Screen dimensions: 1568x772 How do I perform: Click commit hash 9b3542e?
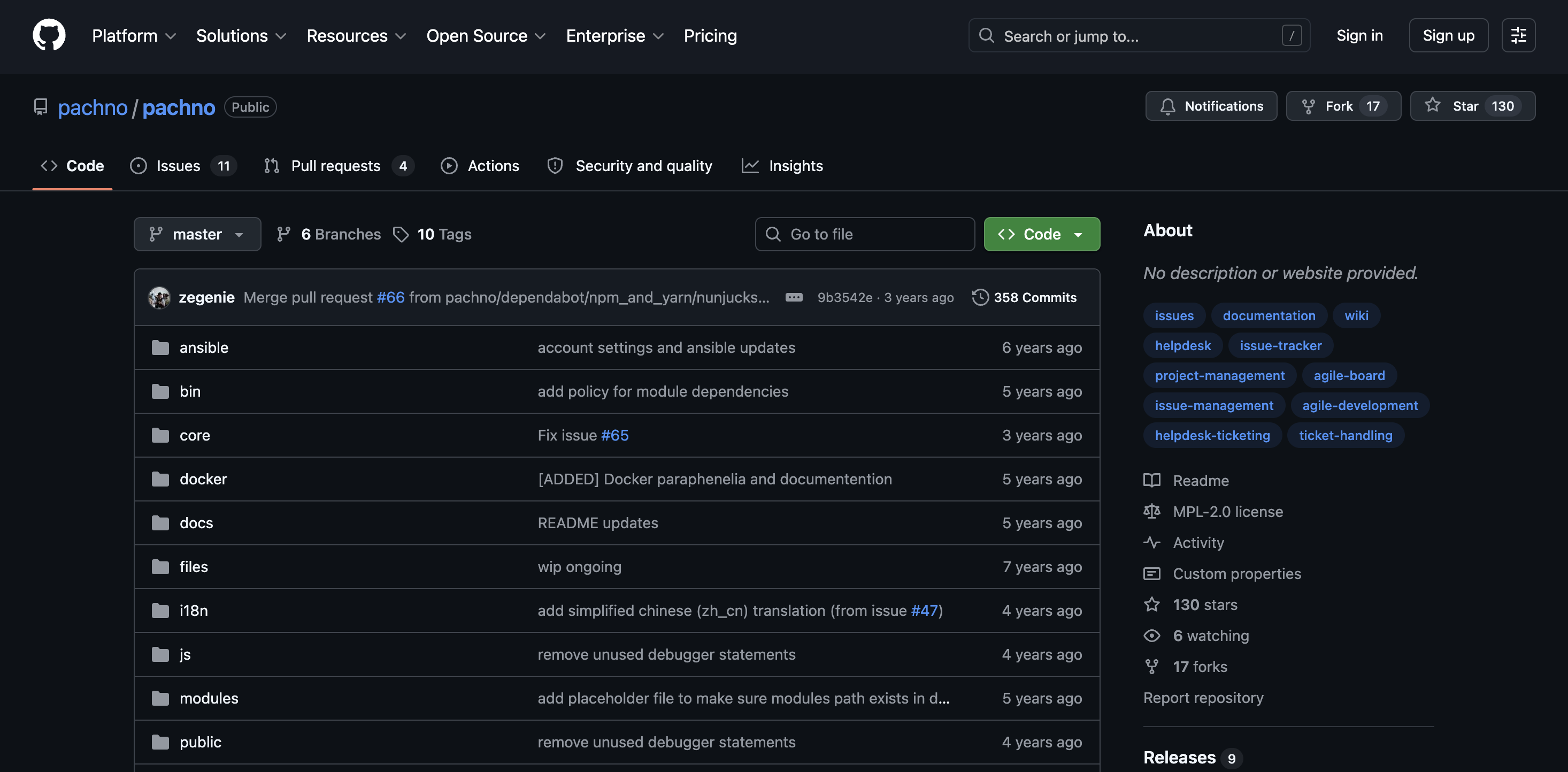point(844,297)
